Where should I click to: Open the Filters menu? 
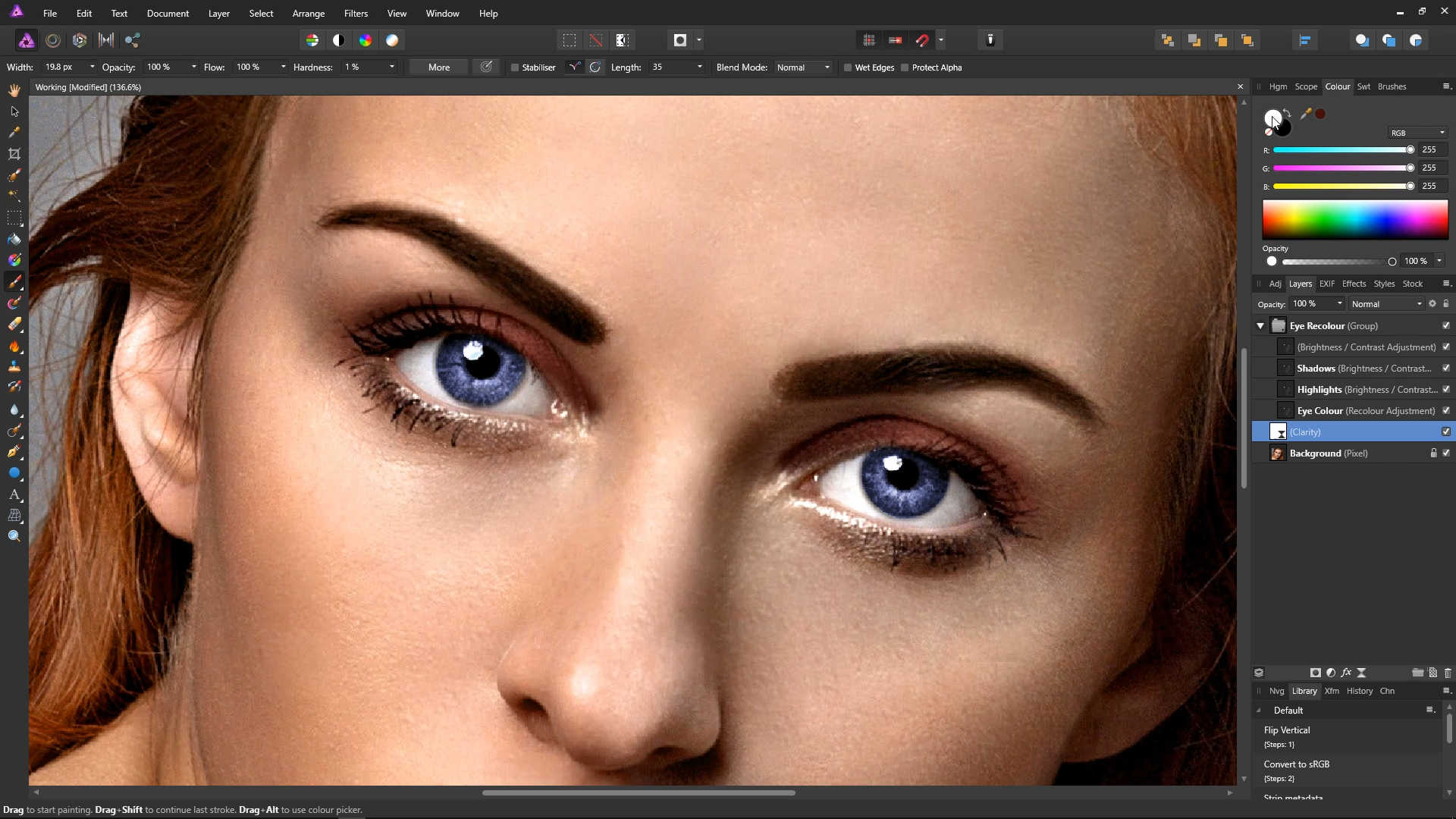click(x=356, y=14)
